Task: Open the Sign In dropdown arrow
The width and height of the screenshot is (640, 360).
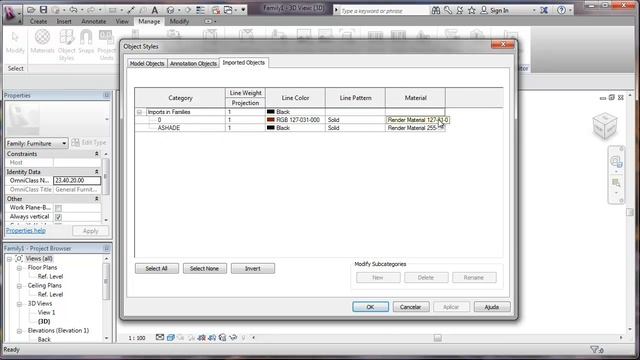Action: [x=534, y=11]
